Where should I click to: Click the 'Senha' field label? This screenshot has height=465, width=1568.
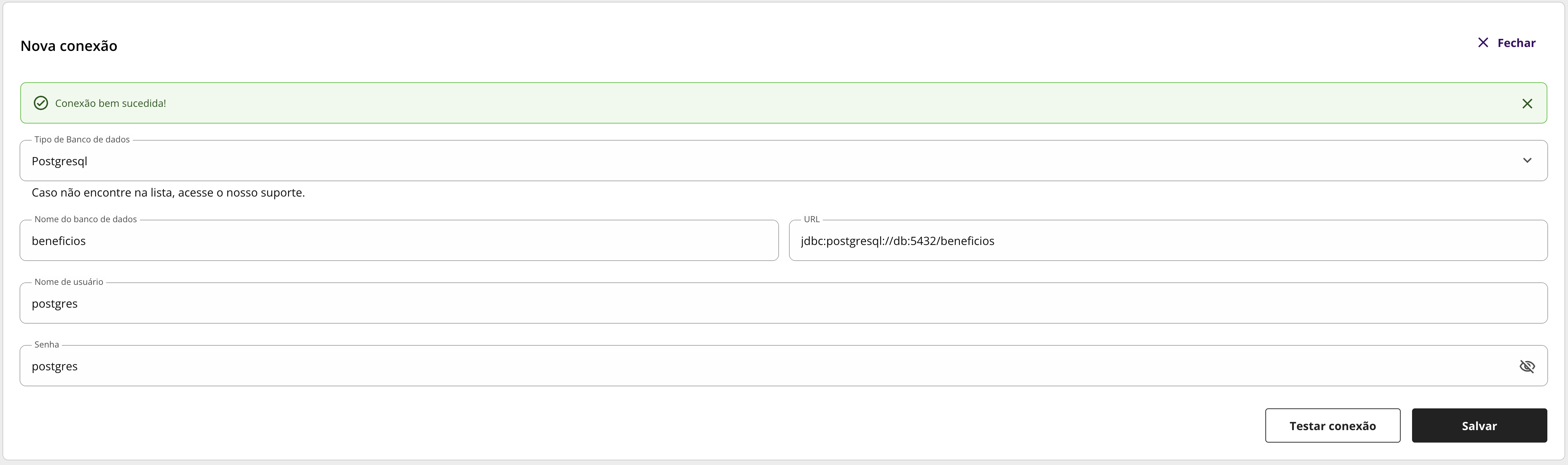click(x=47, y=345)
